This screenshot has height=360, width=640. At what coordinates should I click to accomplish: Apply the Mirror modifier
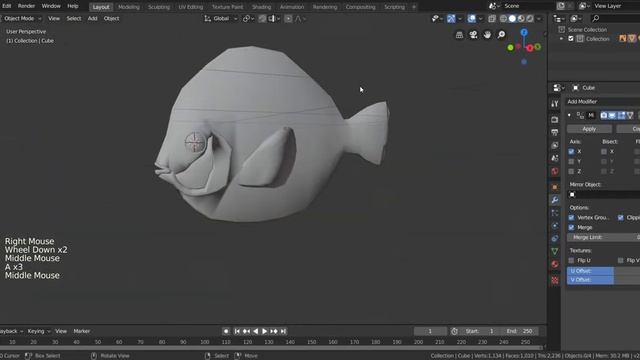click(x=589, y=129)
